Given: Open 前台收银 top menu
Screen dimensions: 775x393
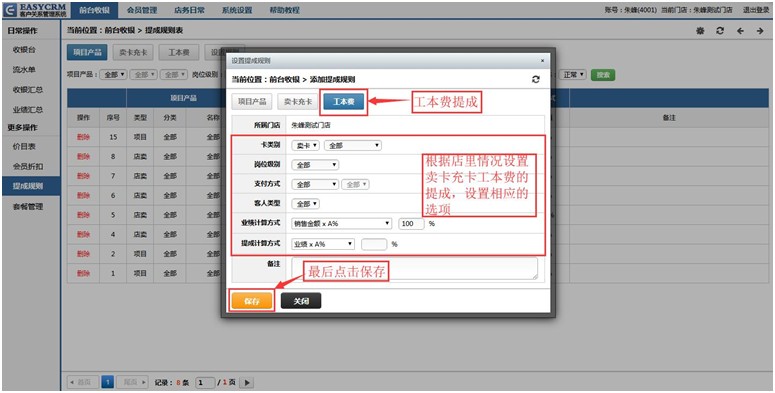Looking at the screenshot, I should (94, 10).
